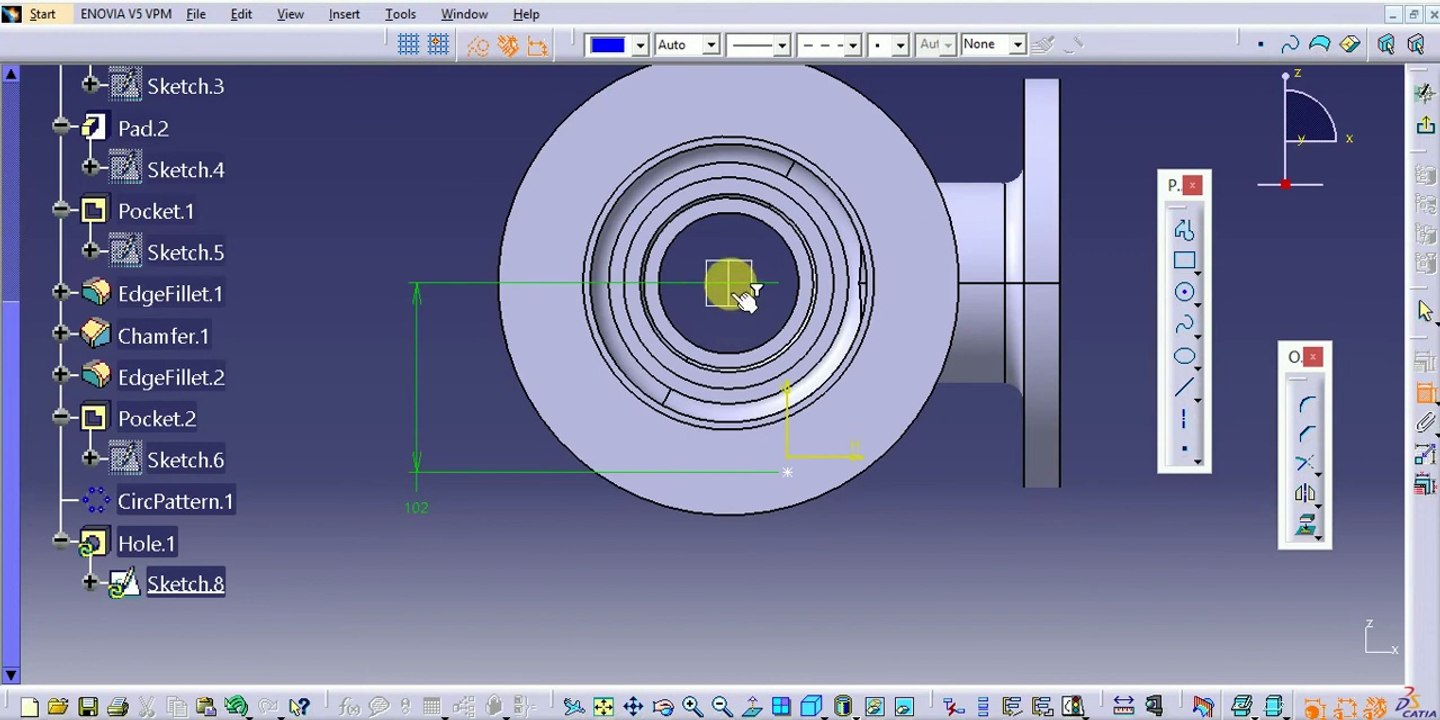
Task: Select CircPattern.1 in the specification tree
Action: [175, 501]
